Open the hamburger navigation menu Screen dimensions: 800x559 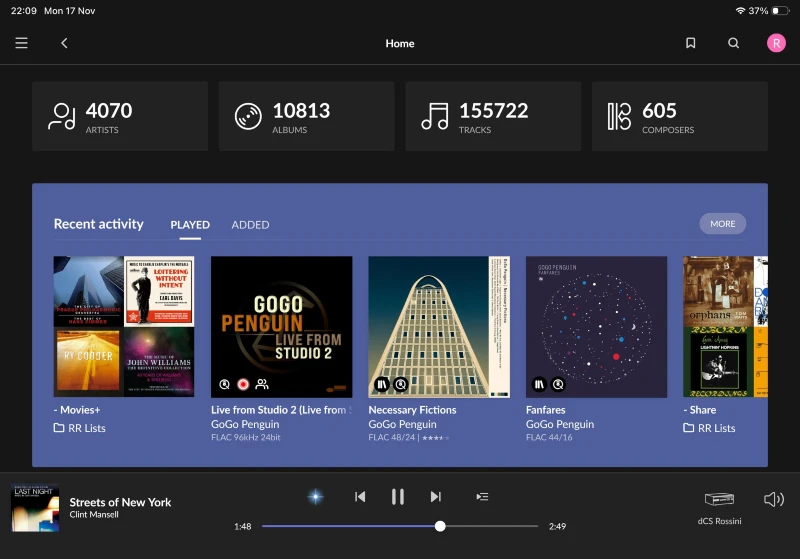coord(21,43)
